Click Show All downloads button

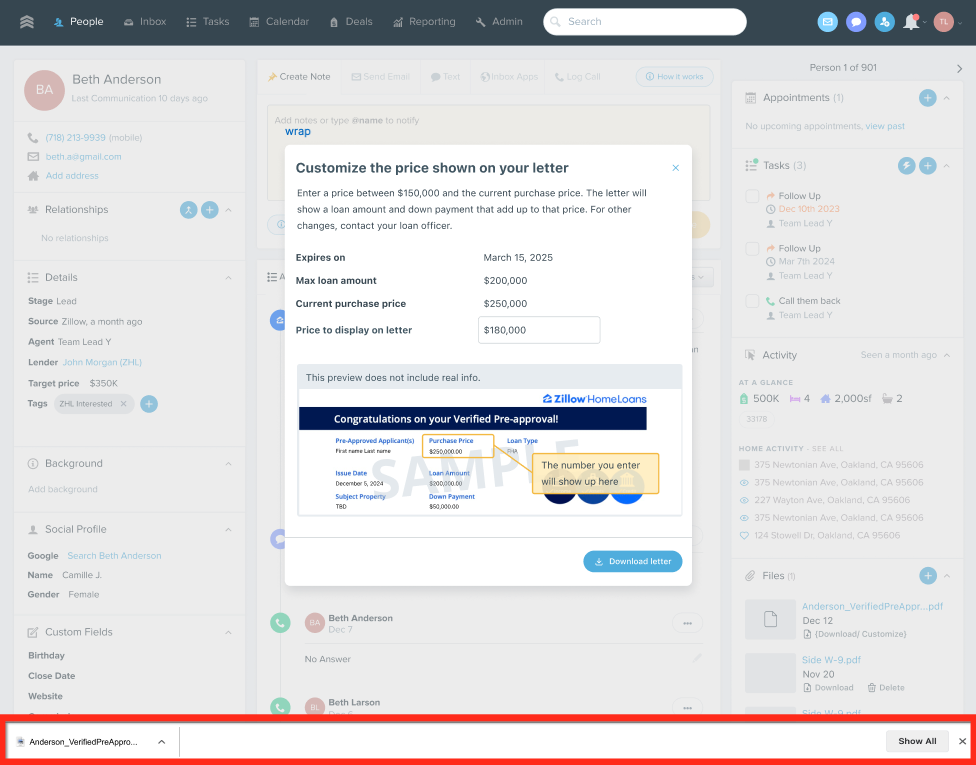[916, 742]
